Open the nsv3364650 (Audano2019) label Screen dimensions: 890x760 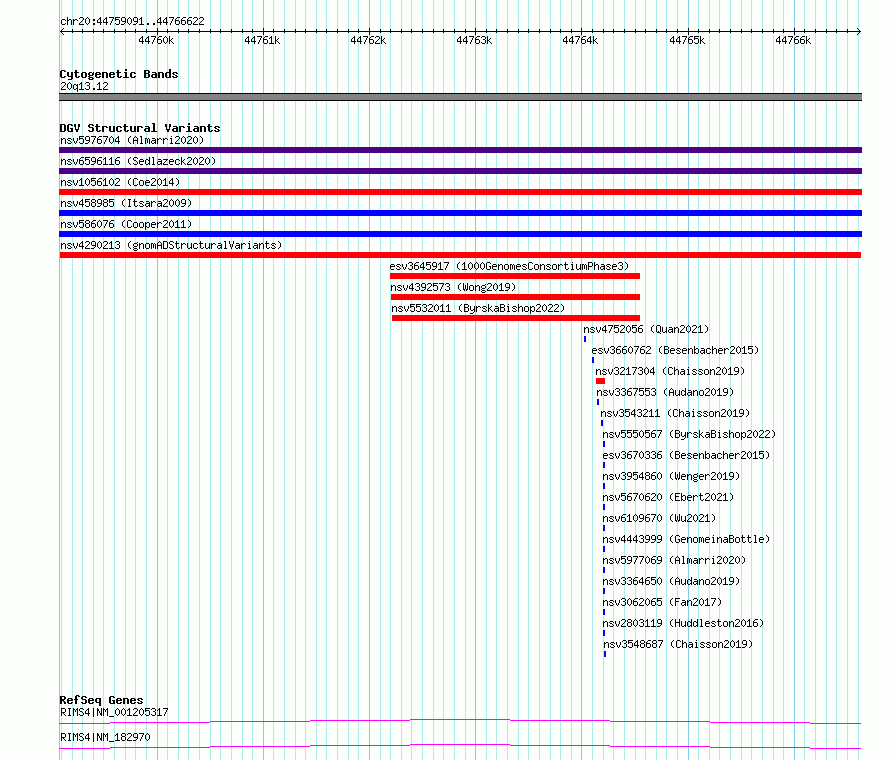[x=671, y=581]
